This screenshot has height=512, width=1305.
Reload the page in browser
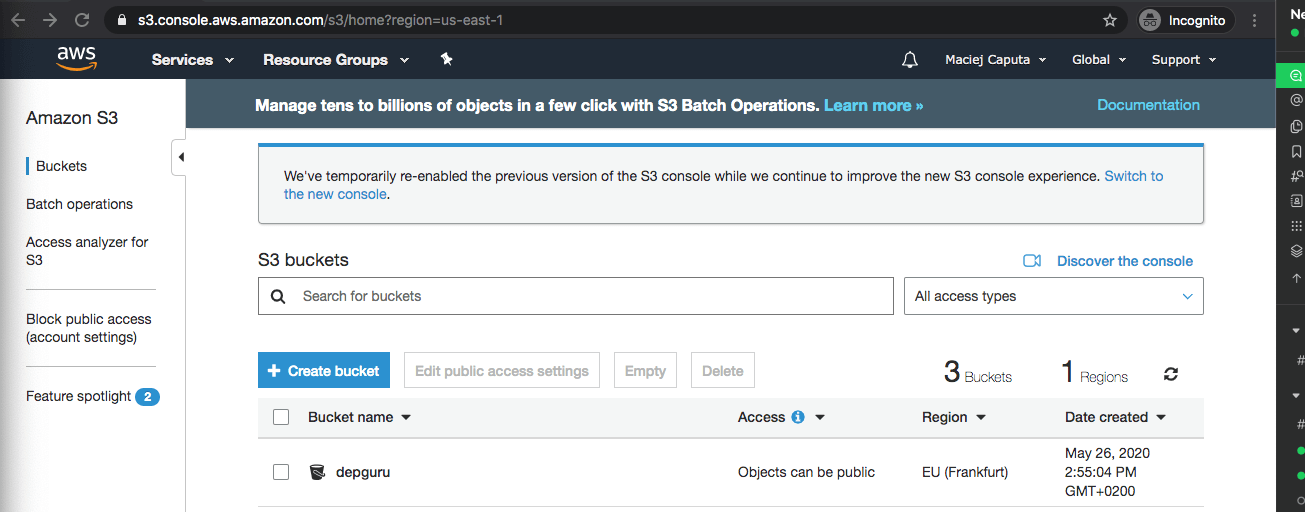82,20
